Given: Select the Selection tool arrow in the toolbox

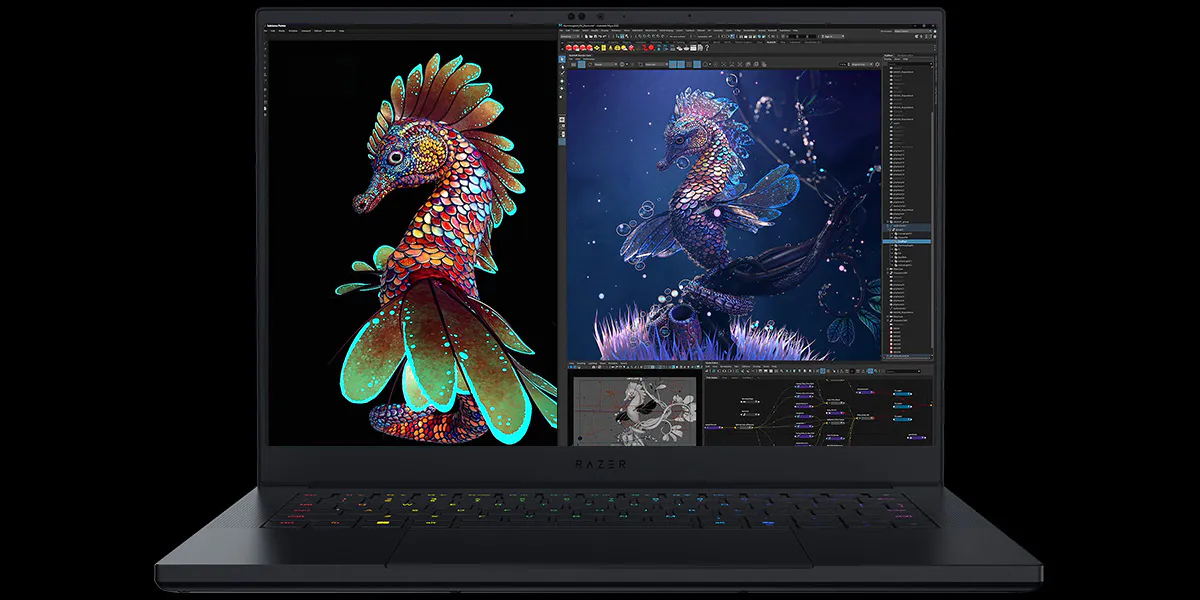Looking at the screenshot, I should [562, 58].
